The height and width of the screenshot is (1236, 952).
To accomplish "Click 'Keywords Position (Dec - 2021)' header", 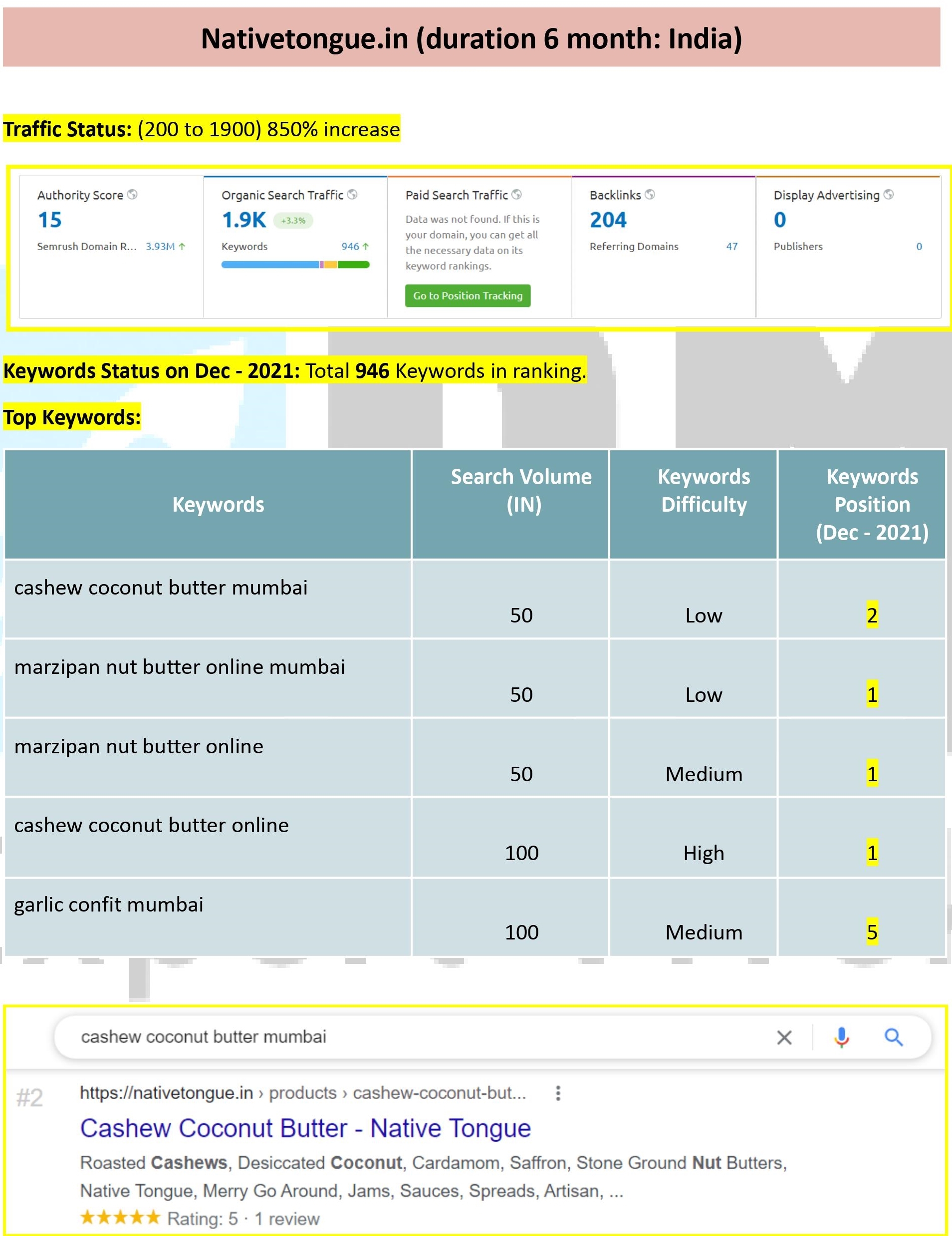I will click(x=862, y=504).
